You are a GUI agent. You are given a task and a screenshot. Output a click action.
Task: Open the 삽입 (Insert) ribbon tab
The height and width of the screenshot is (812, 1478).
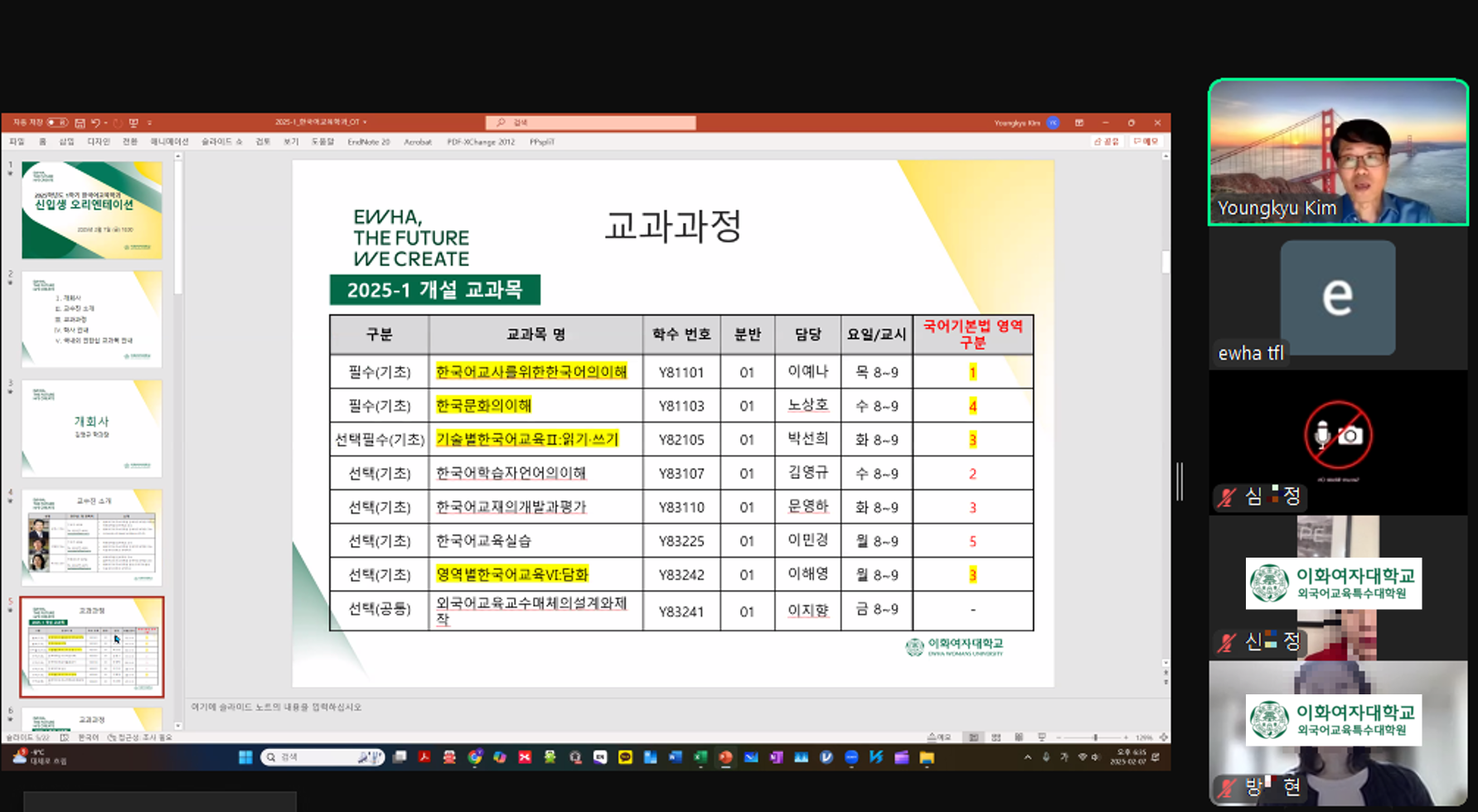point(66,142)
